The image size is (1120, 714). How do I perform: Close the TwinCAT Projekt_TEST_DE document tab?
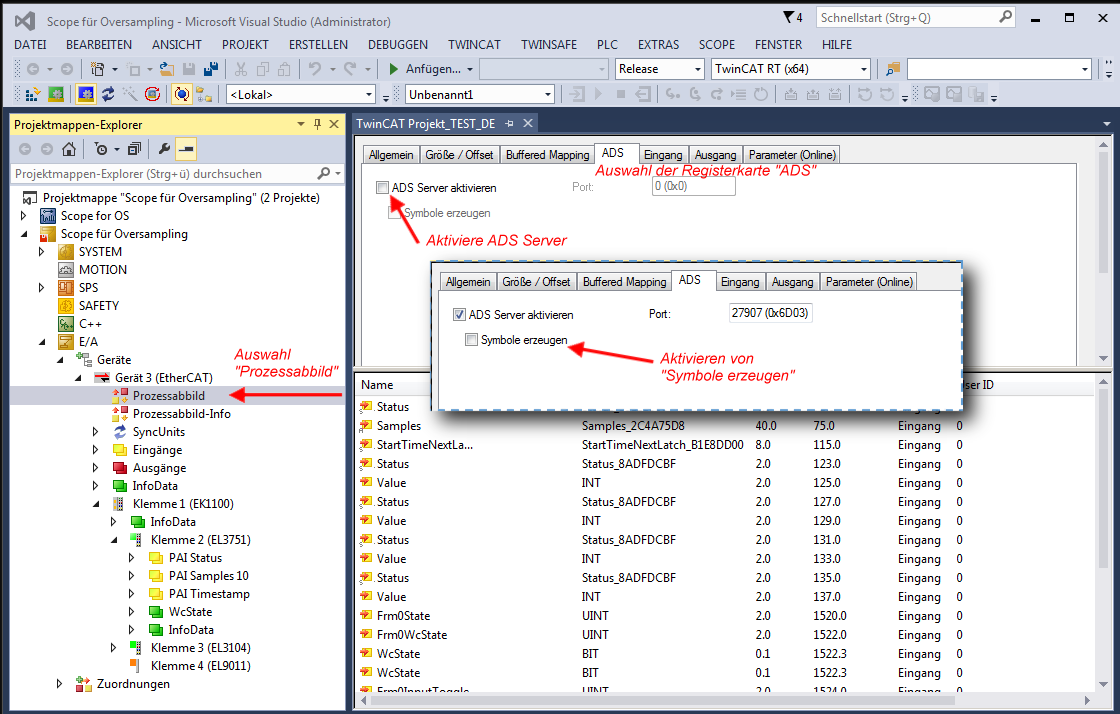coord(528,124)
